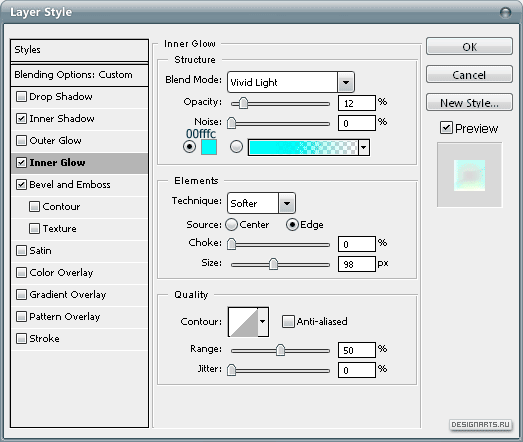The height and width of the screenshot is (442, 523).
Task: Click the Noise slider handle
Action: [x=231, y=123]
